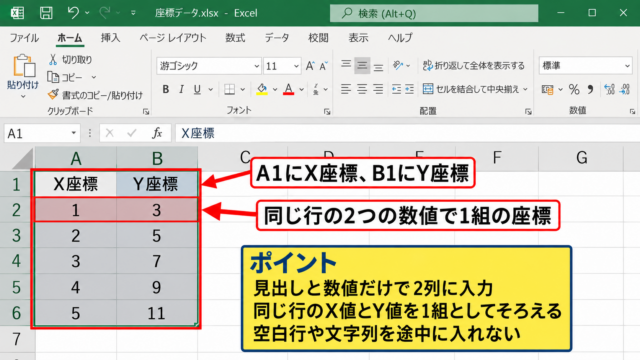Open the 表示 tab
The width and height of the screenshot is (640, 360).
click(358, 38)
